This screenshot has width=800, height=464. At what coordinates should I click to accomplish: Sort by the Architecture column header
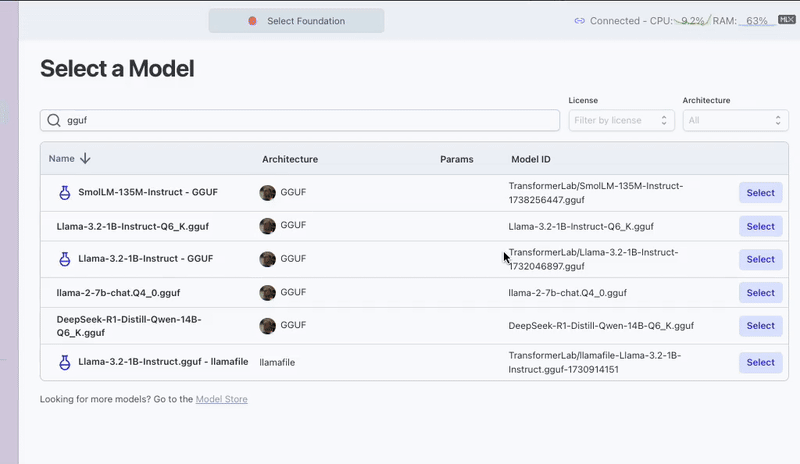point(290,159)
